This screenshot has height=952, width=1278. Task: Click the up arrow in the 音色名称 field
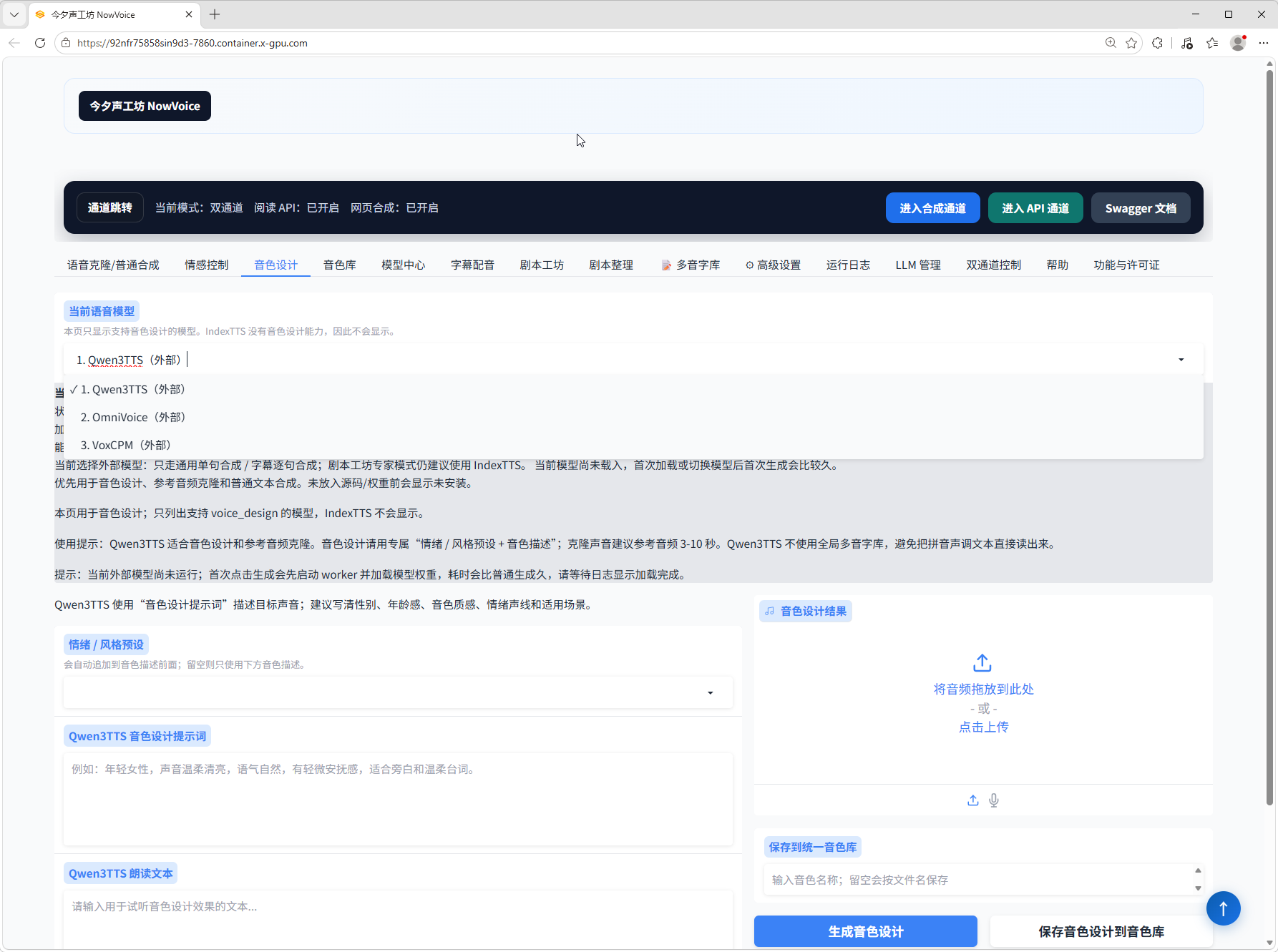[1198, 871]
